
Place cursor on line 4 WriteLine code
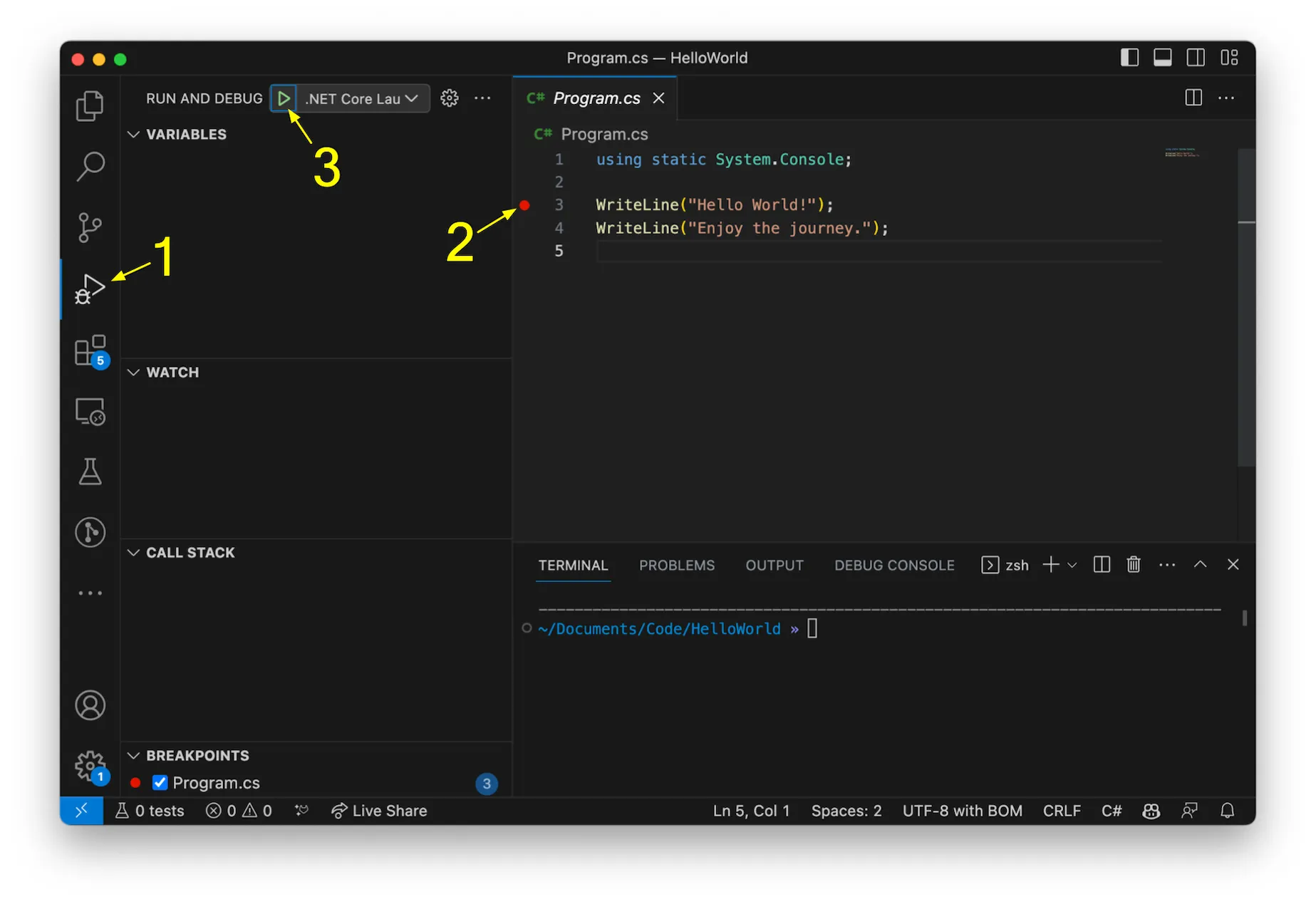742,228
